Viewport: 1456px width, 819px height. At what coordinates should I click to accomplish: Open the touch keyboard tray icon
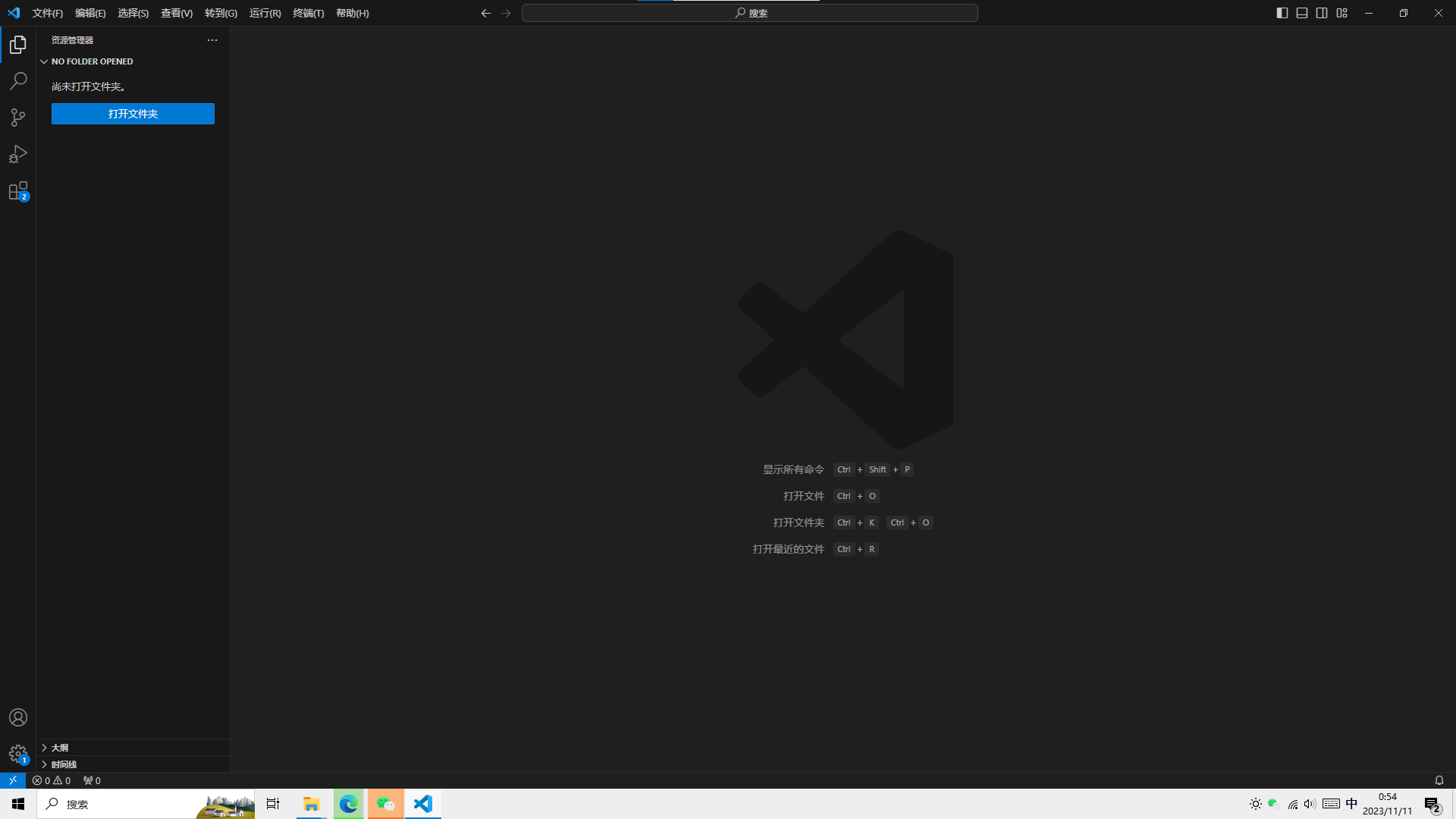[1331, 804]
